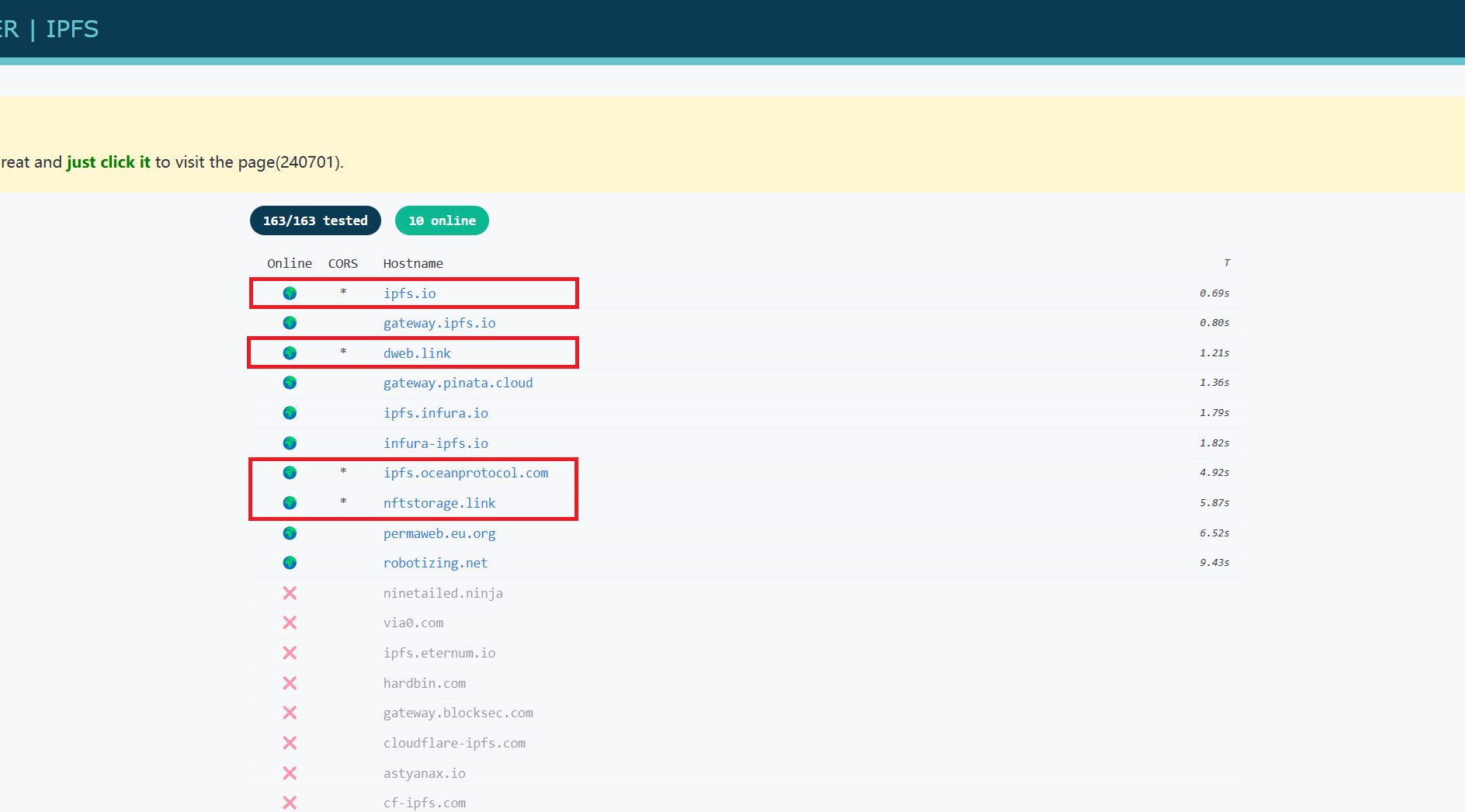Click the globe icon for permaweb.eu.org

[x=290, y=533]
